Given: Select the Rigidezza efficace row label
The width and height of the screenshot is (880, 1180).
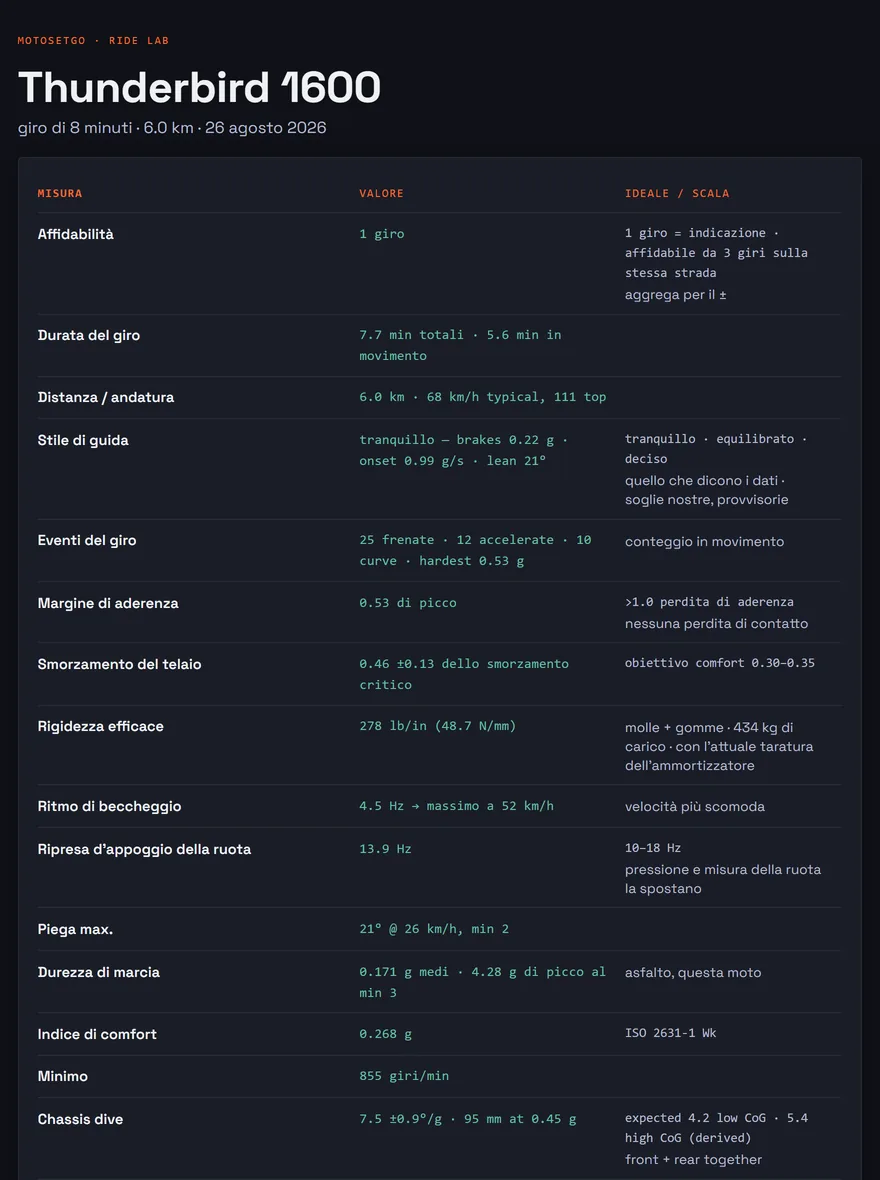Looking at the screenshot, I should click(x=100, y=726).
